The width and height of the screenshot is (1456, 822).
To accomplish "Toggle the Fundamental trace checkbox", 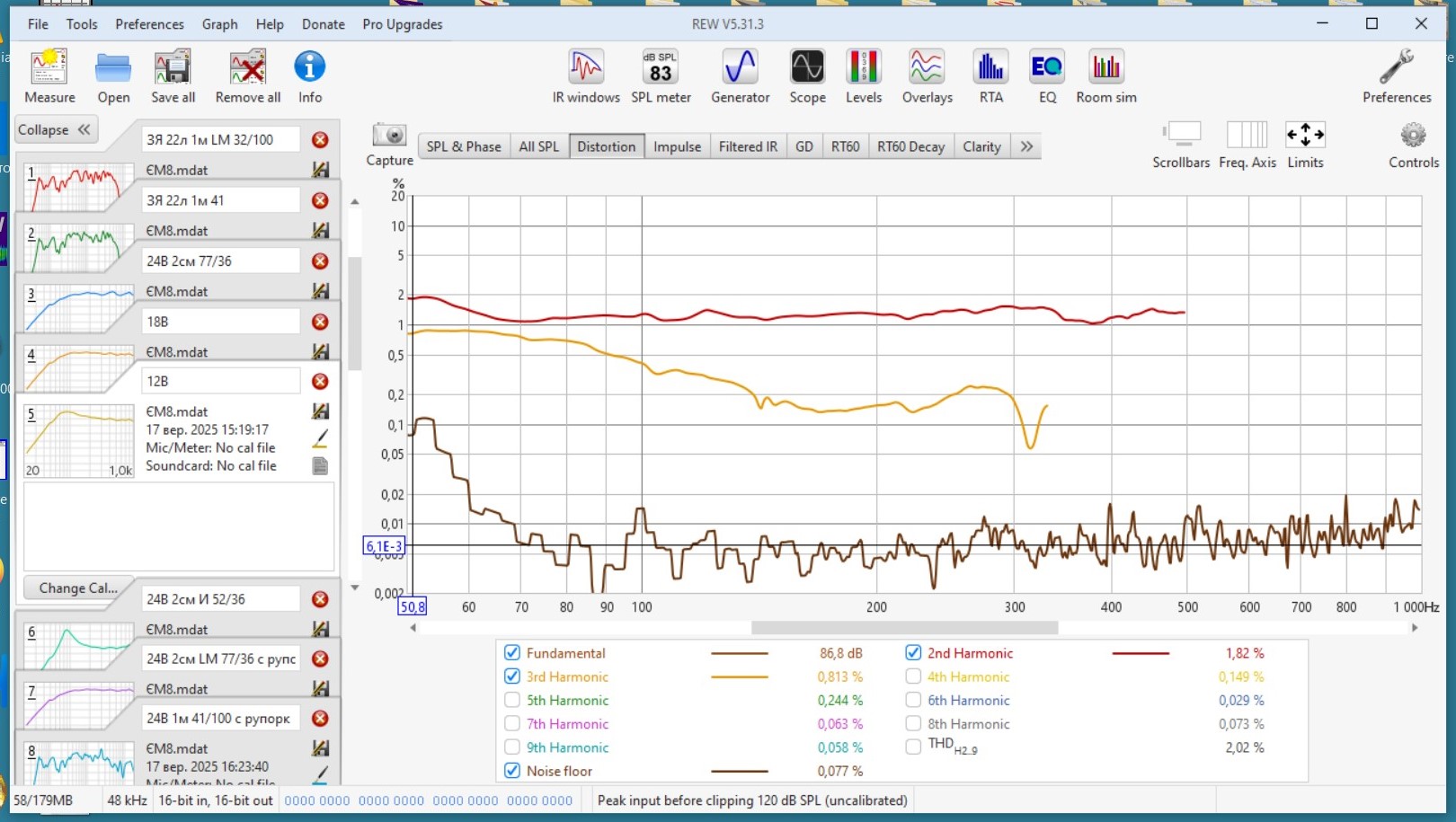I will (512, 653).
